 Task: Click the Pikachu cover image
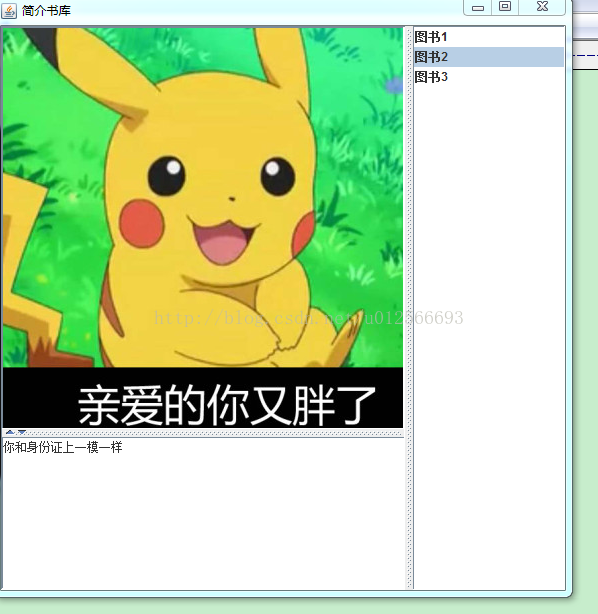(x=203, y=228)
